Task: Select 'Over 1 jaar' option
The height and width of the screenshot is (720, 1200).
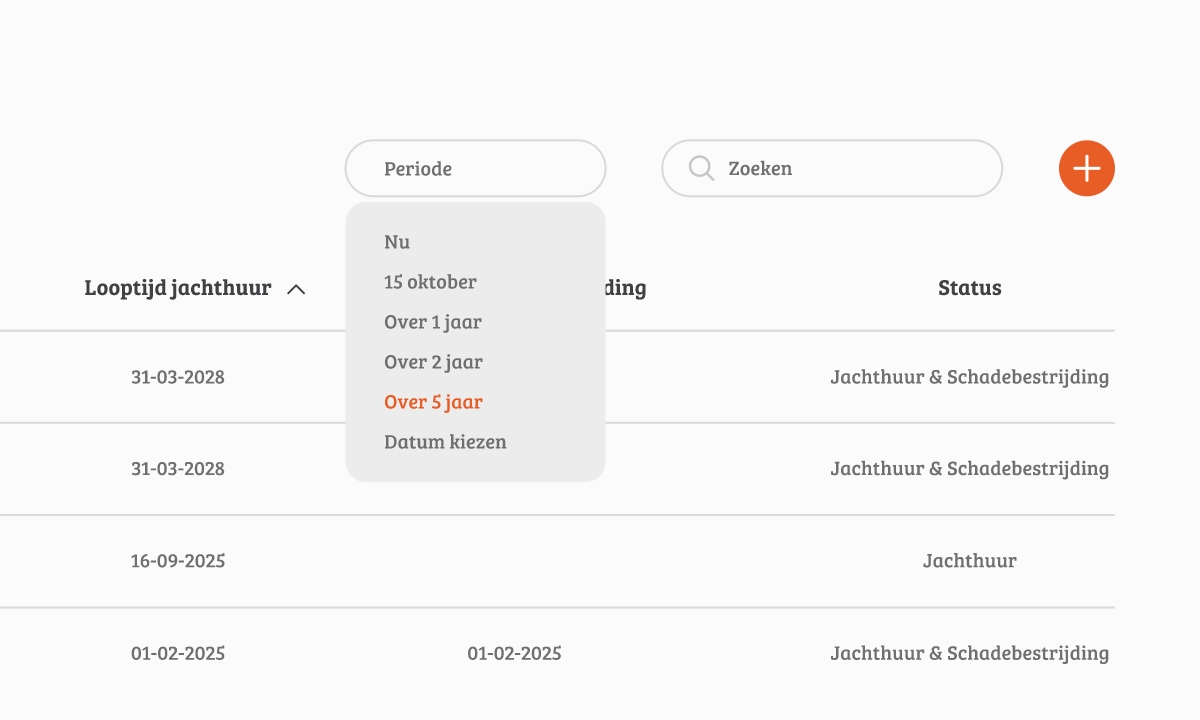Action: coord(433,322)
